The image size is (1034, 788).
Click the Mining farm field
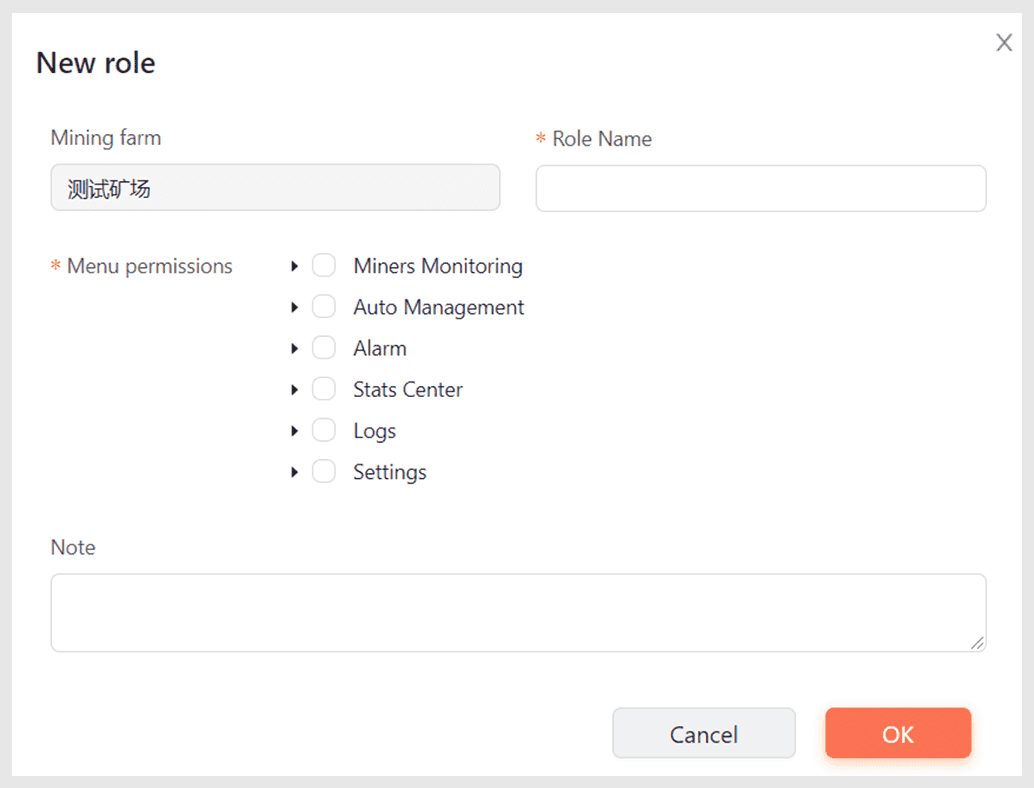275,188
